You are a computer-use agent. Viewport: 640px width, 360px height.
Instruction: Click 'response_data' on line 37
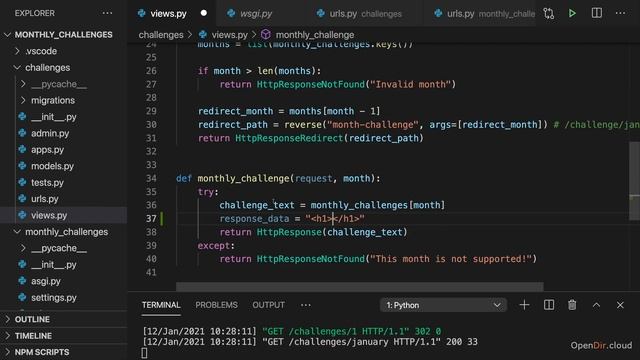coord(254,219)
